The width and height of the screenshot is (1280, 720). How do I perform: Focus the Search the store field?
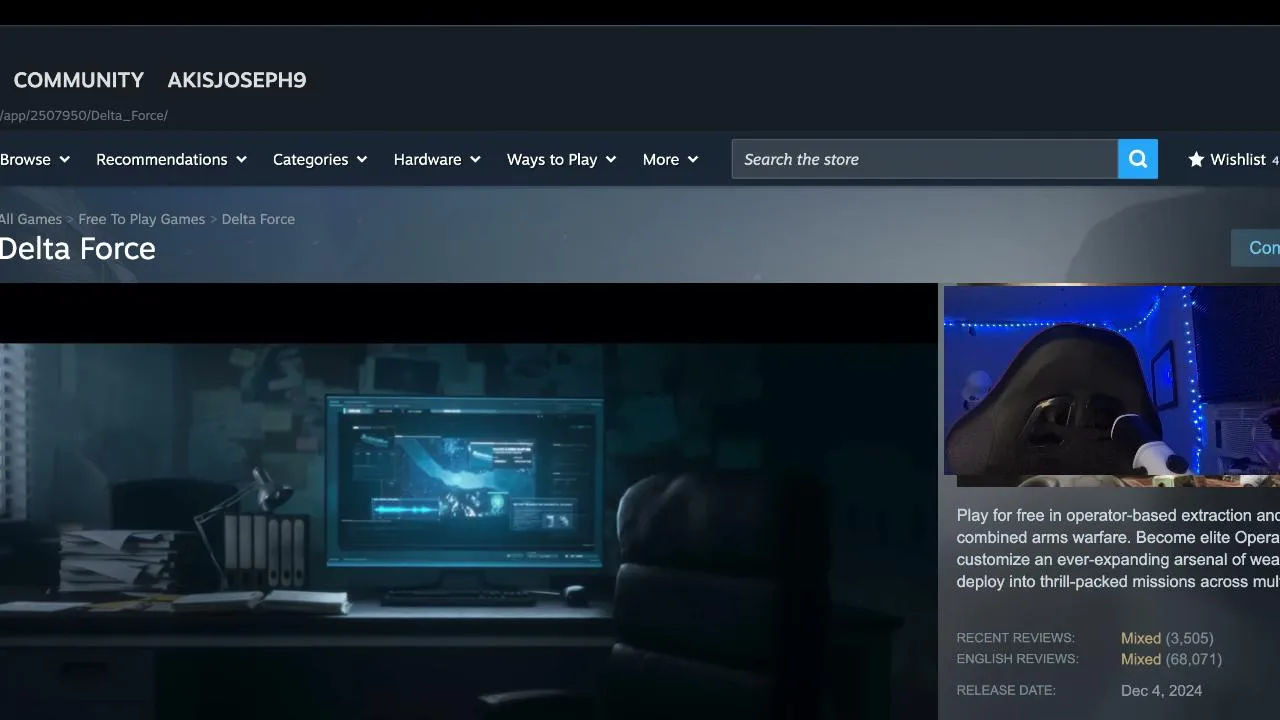tap(925, 159)
